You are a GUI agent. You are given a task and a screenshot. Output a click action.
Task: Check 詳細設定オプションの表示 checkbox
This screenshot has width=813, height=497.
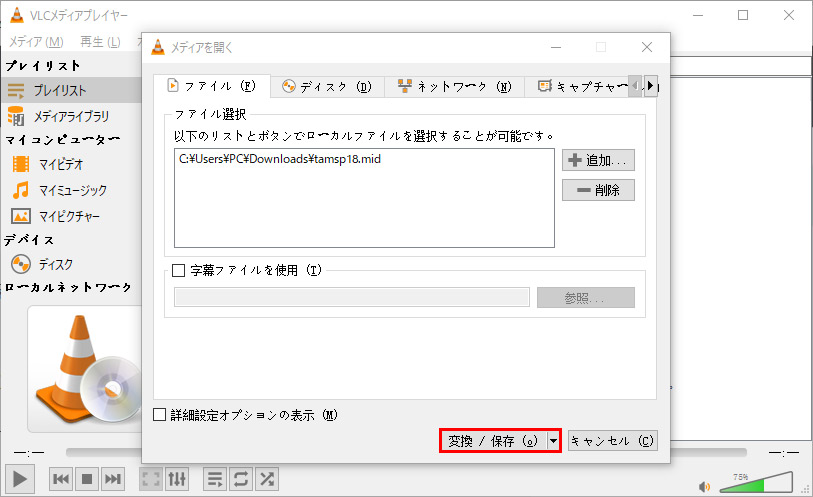click(160, 415)
